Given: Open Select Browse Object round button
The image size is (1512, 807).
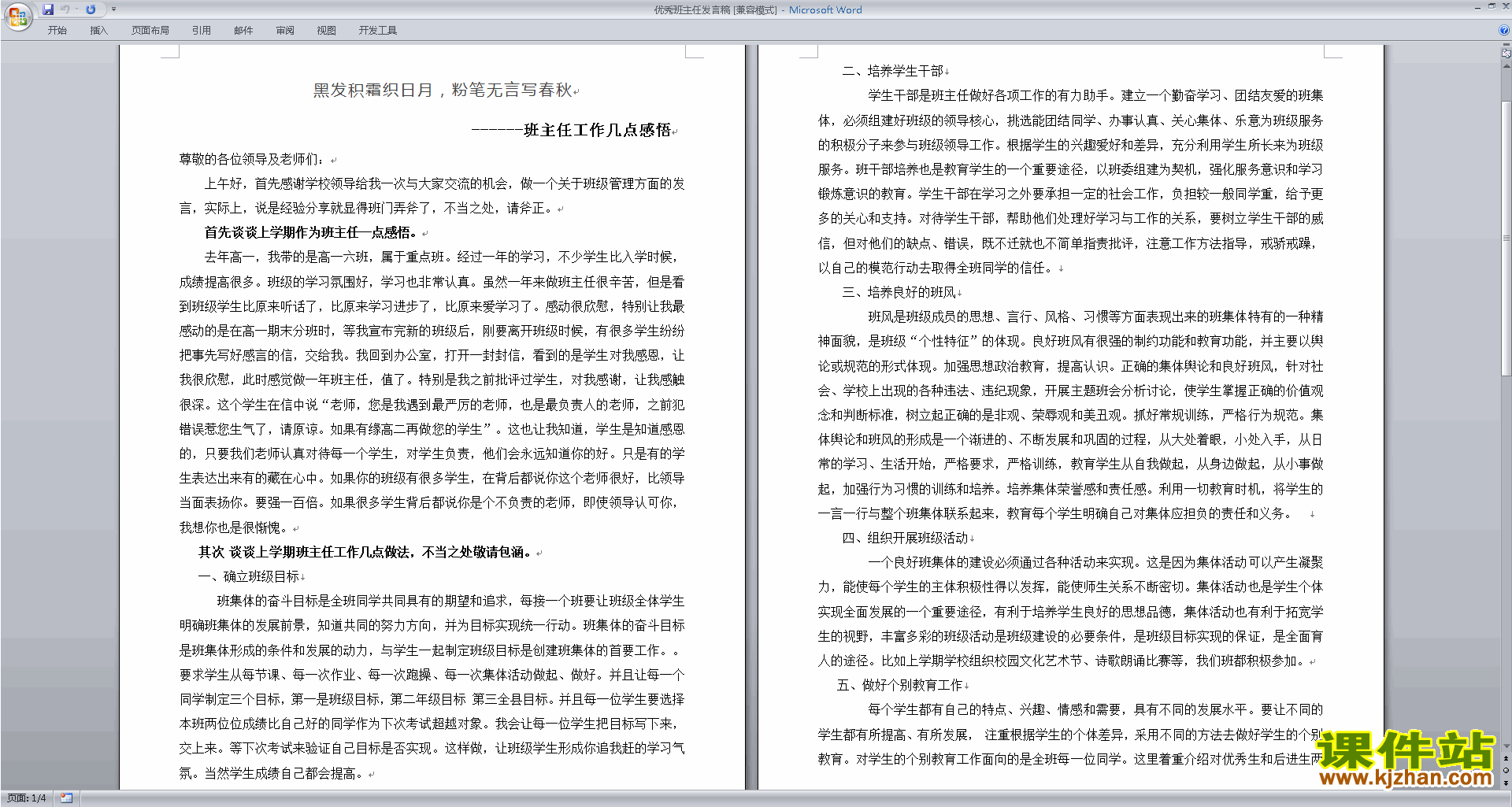Looking at the screenshot, I should coord(1506,771).
